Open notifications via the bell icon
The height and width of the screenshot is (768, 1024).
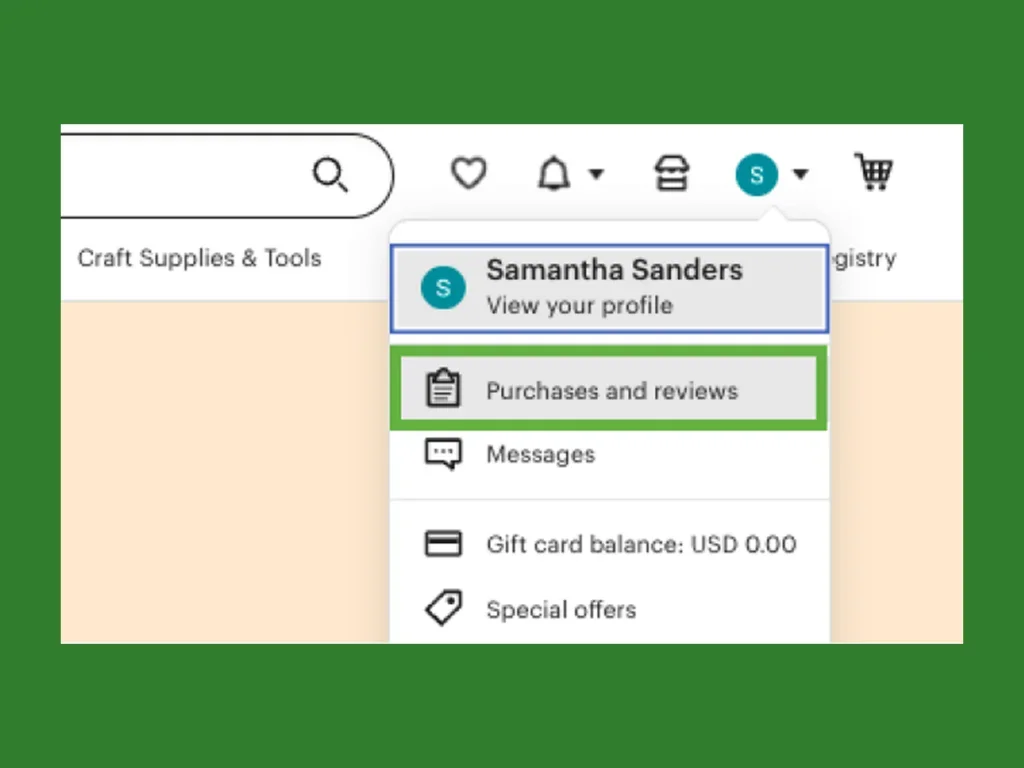pyautogui.click(x=554, y=174)
